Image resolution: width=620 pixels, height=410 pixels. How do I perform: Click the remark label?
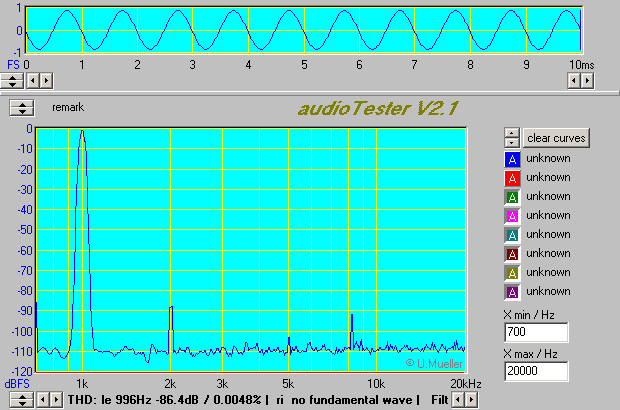pos(68,107)
